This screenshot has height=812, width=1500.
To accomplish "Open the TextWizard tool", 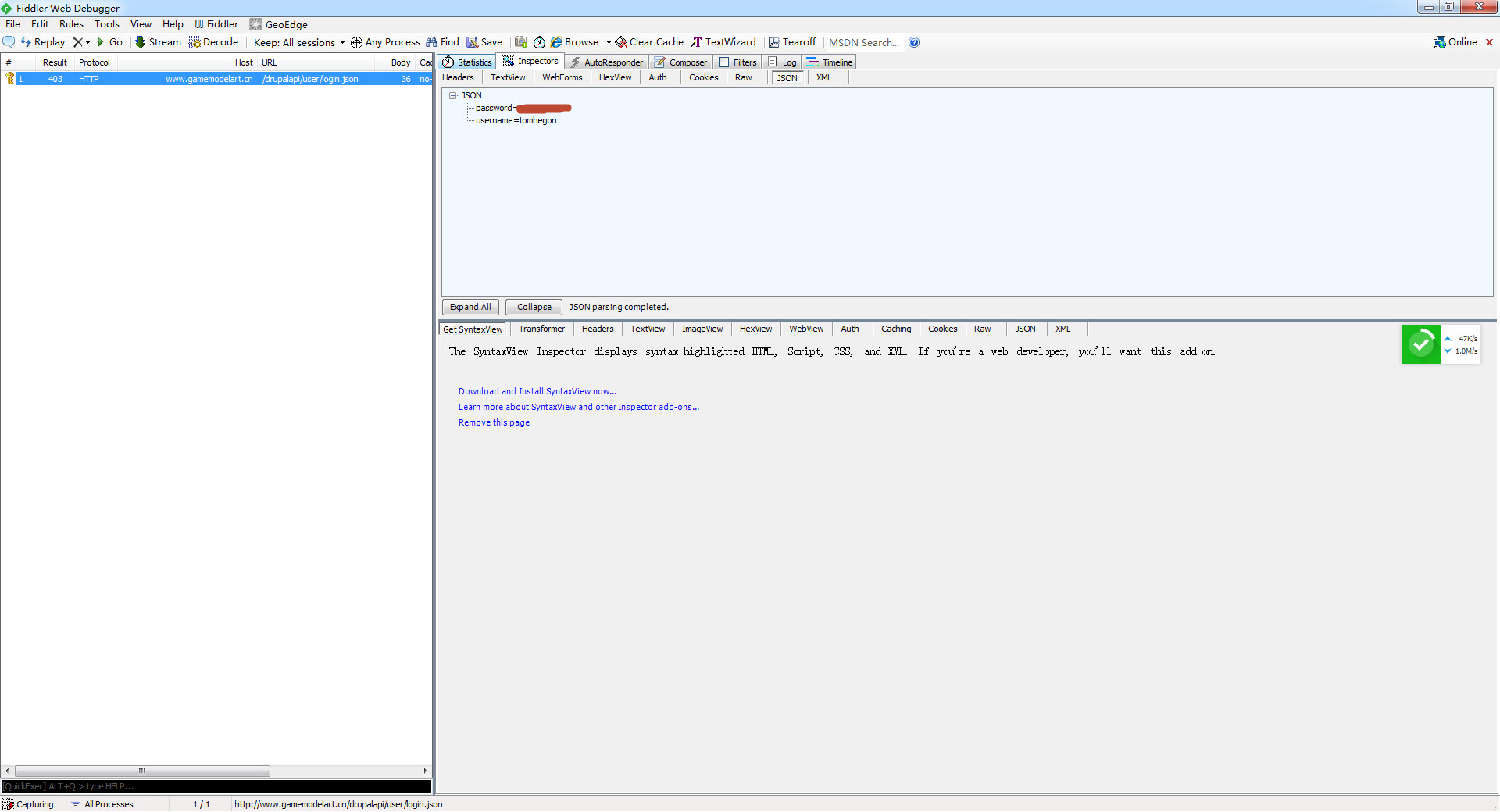I will point(723,42).
